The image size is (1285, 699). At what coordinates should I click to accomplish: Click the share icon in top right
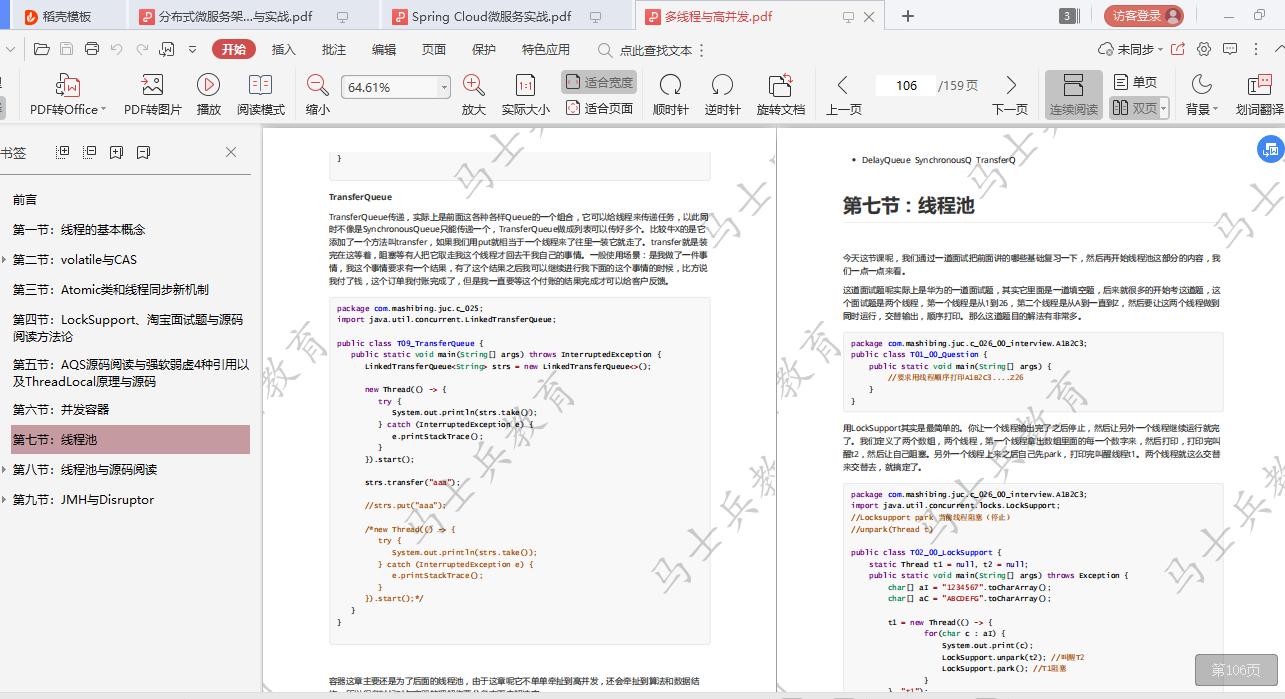[1178, 49]
